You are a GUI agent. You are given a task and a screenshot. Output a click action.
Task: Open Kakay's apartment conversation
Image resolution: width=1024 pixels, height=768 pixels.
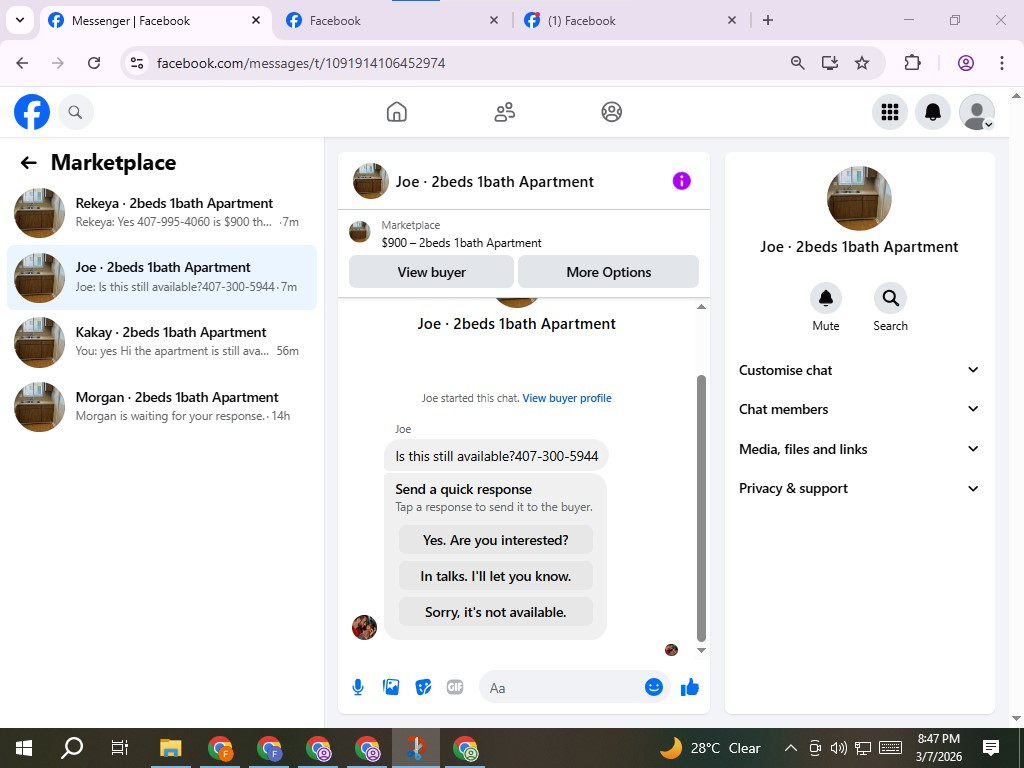pyautogui.click(x=162, y=342)
